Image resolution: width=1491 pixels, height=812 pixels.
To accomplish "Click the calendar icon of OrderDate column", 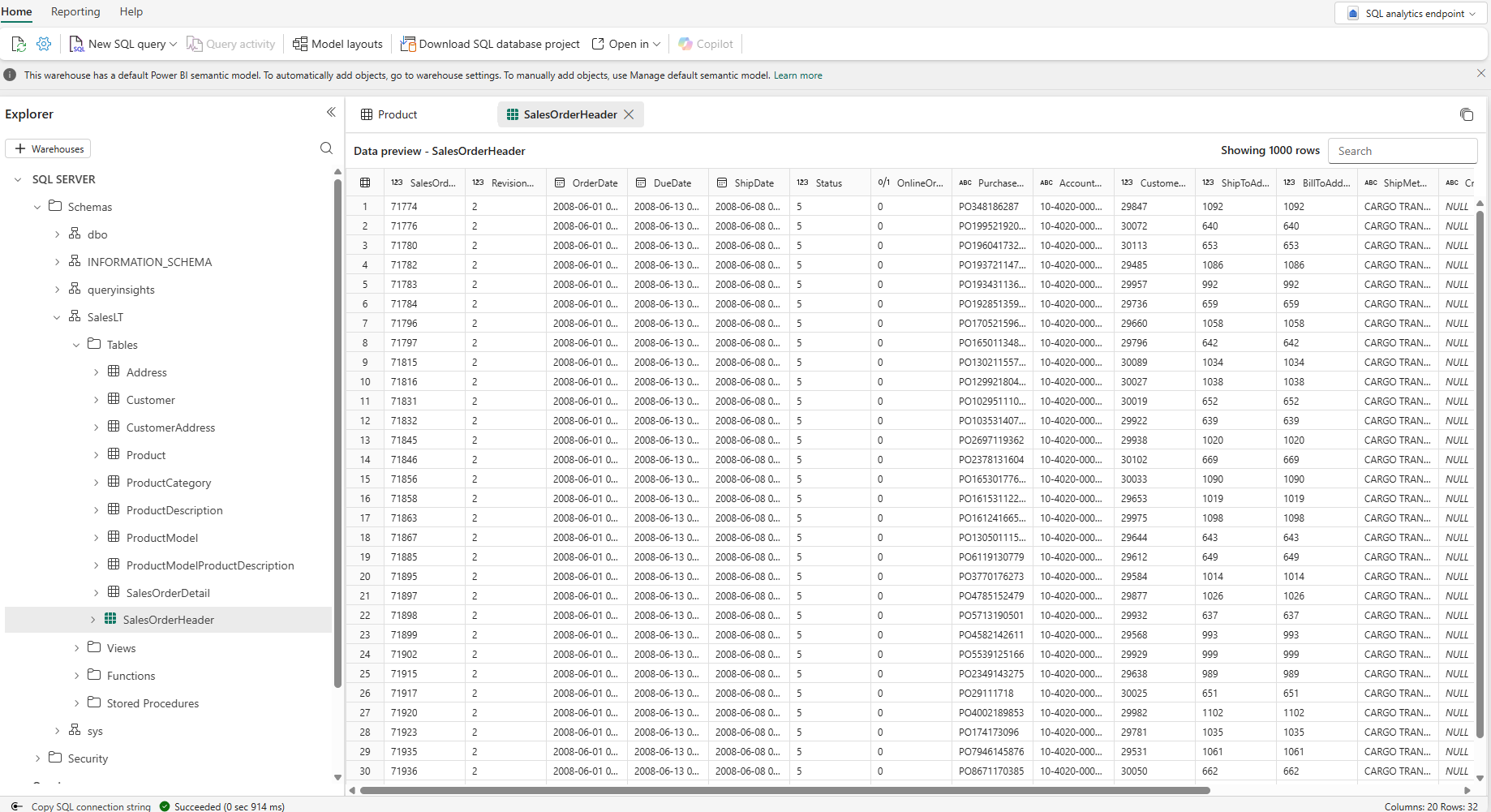I will [x=560, y=183].
